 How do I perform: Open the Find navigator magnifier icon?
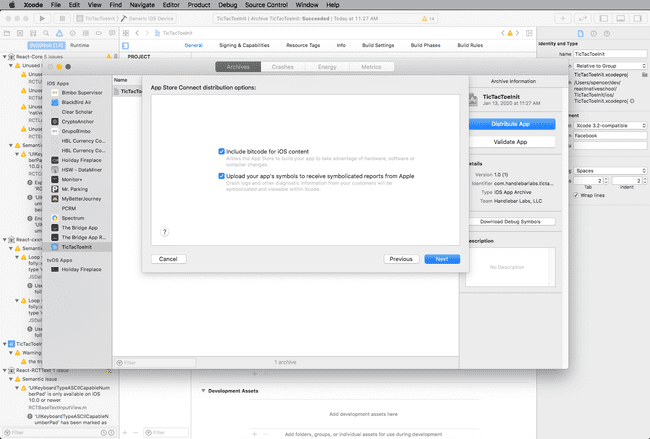46,33
